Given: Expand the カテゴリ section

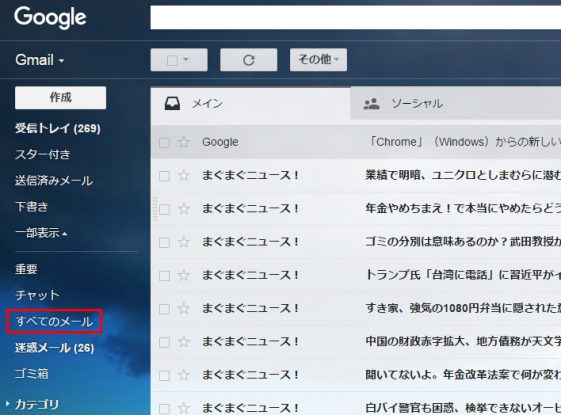Looking at the screenshot, I should point(33,405).
